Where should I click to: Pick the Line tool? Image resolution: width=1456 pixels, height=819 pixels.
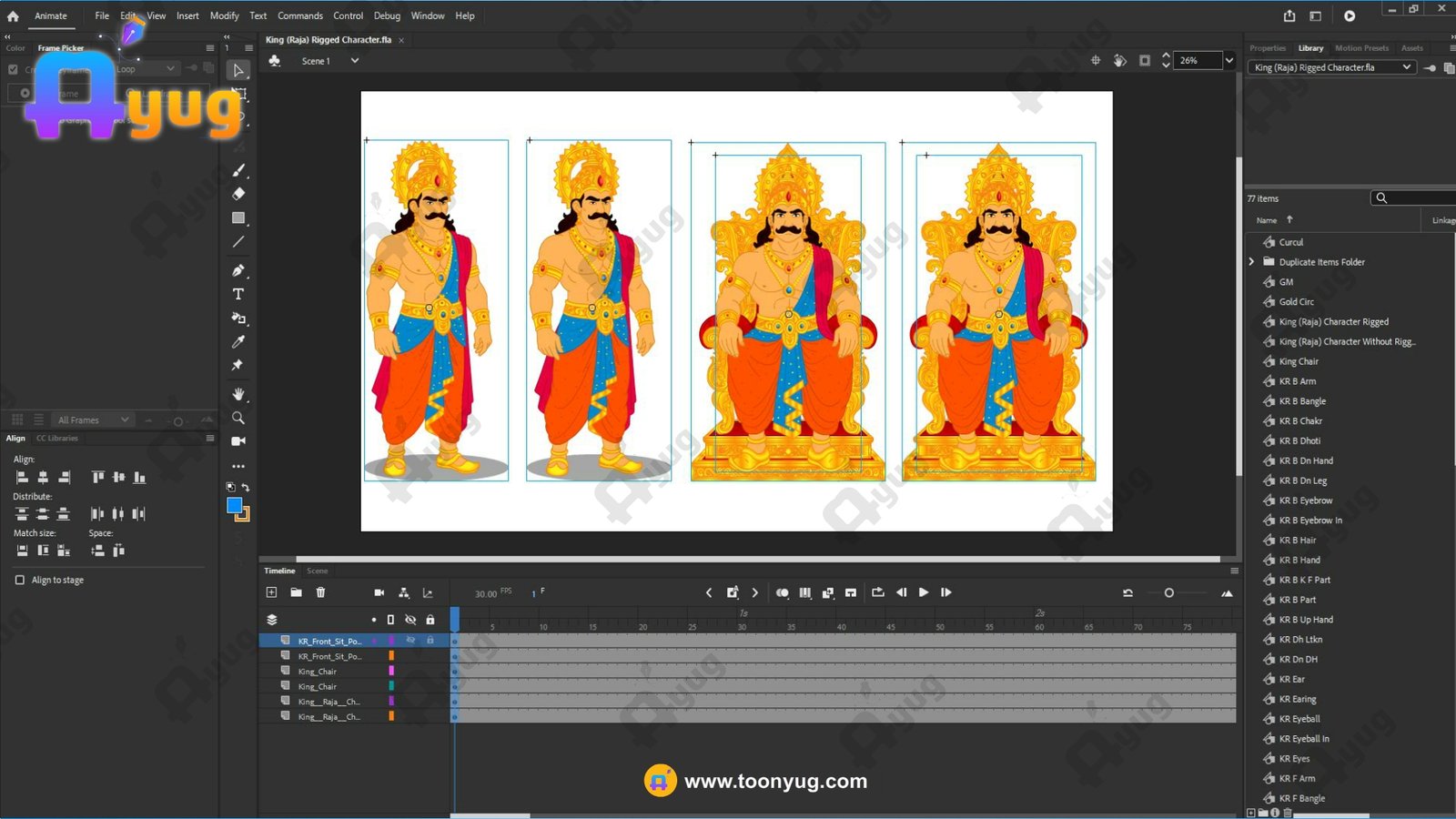click(238, 242)
